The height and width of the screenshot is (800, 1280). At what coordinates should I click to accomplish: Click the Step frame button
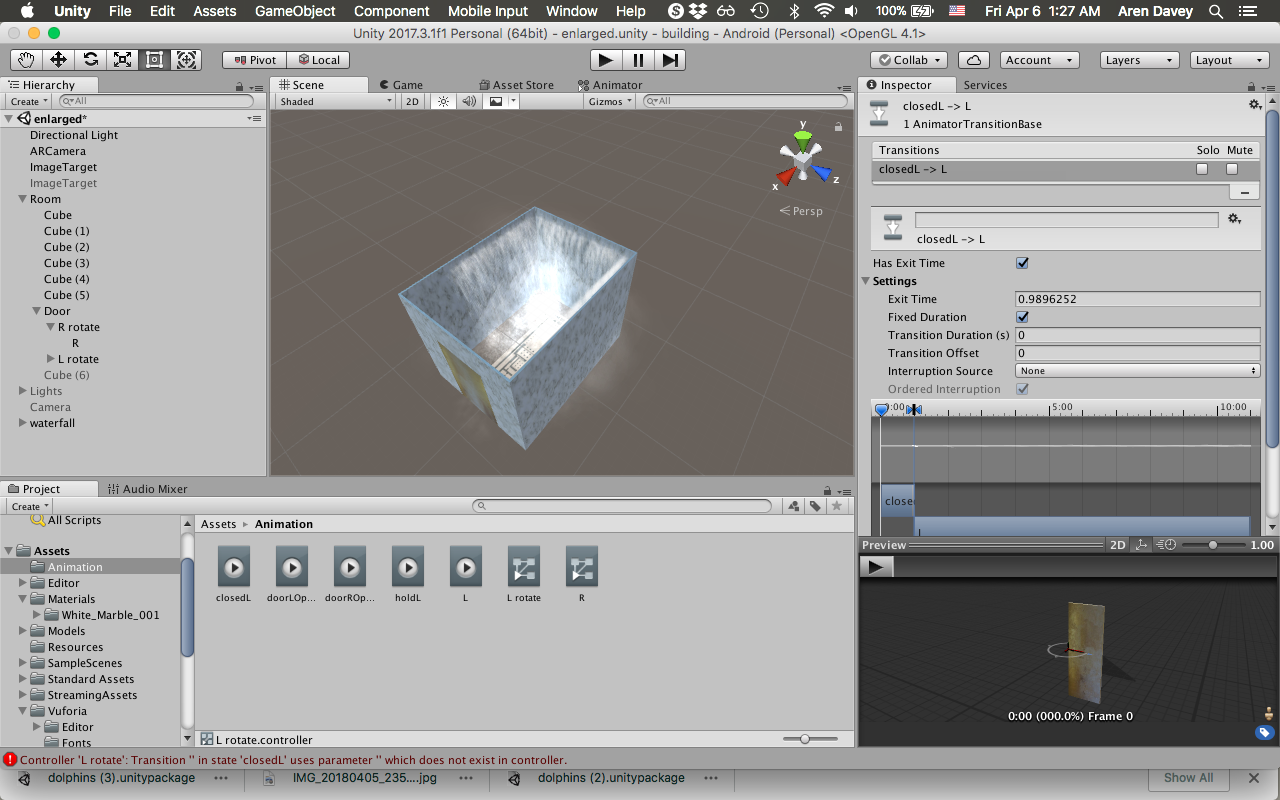tap(670, 60)
